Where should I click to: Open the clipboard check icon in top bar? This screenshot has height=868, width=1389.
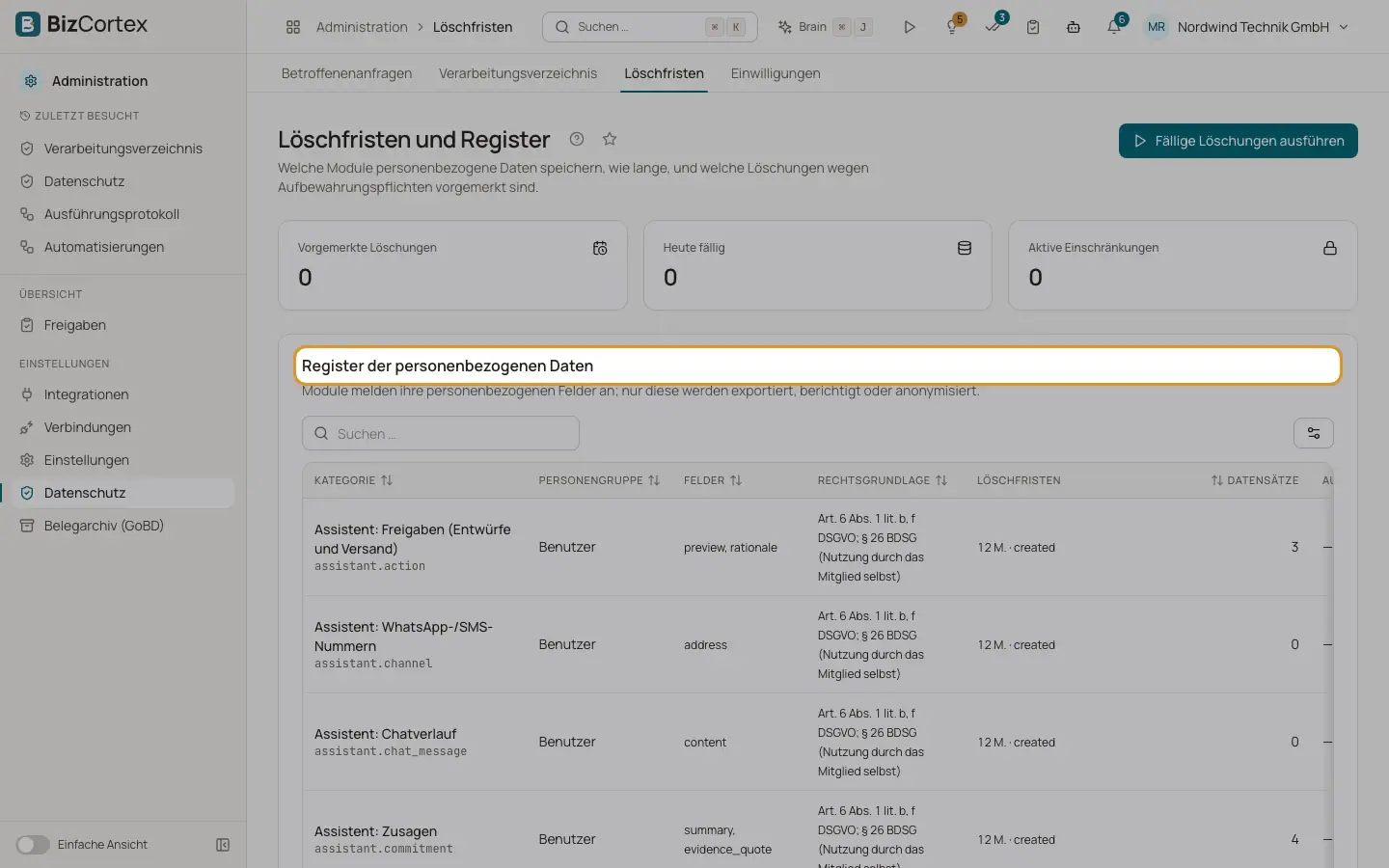(1033, 27)
